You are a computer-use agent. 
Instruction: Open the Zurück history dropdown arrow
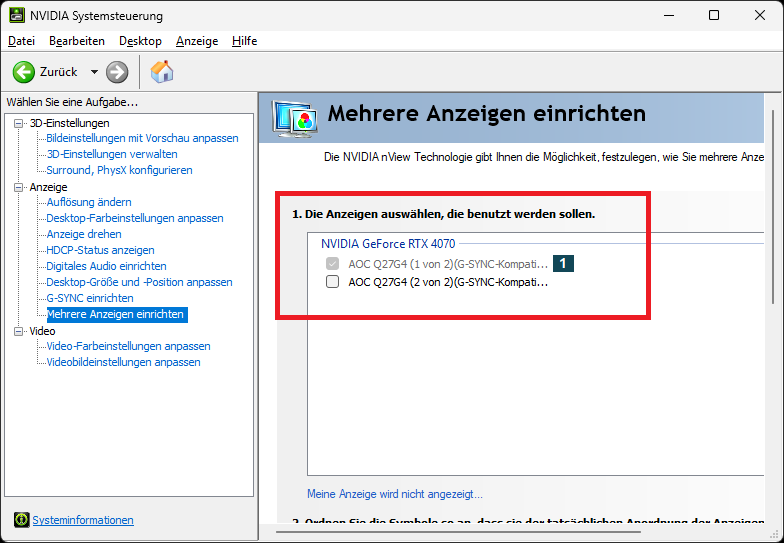click(x=94, y=72)
